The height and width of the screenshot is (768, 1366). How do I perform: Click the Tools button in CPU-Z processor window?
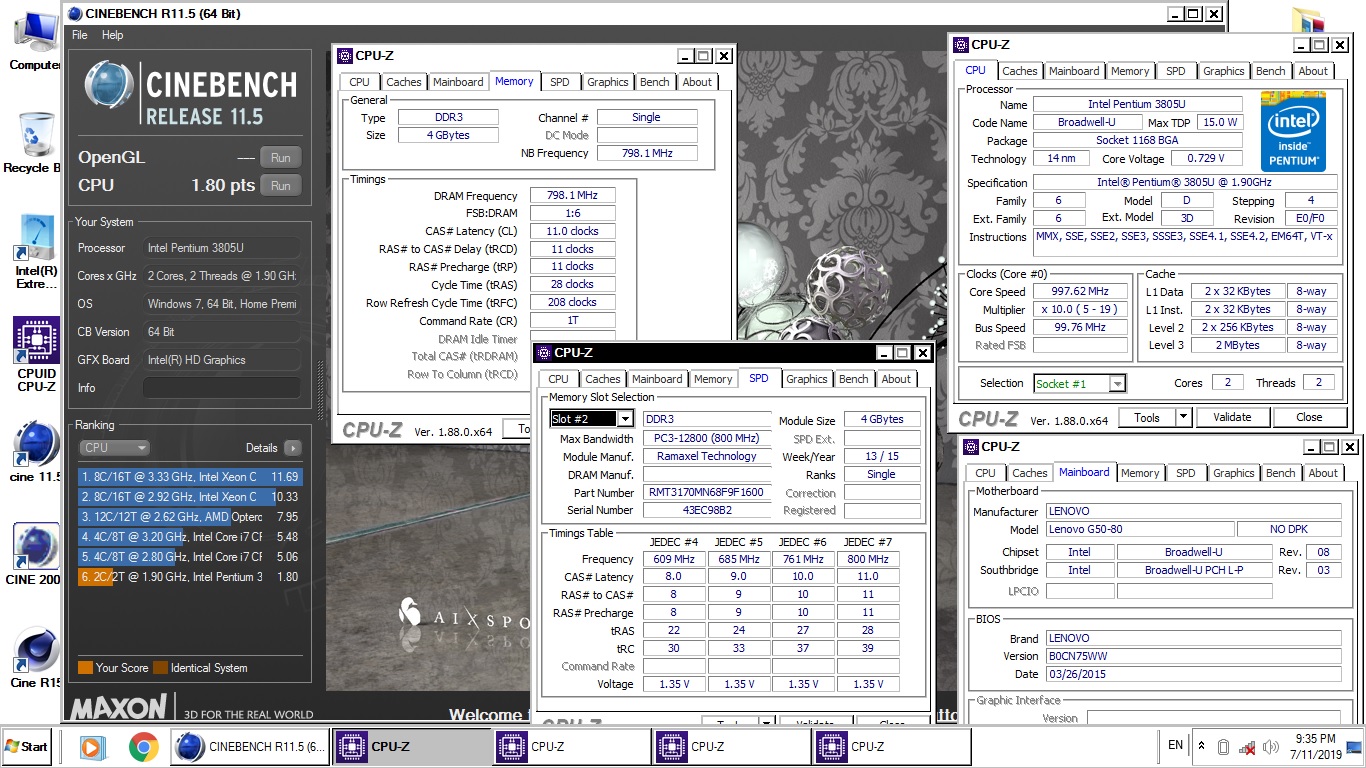pos(1147,417)
